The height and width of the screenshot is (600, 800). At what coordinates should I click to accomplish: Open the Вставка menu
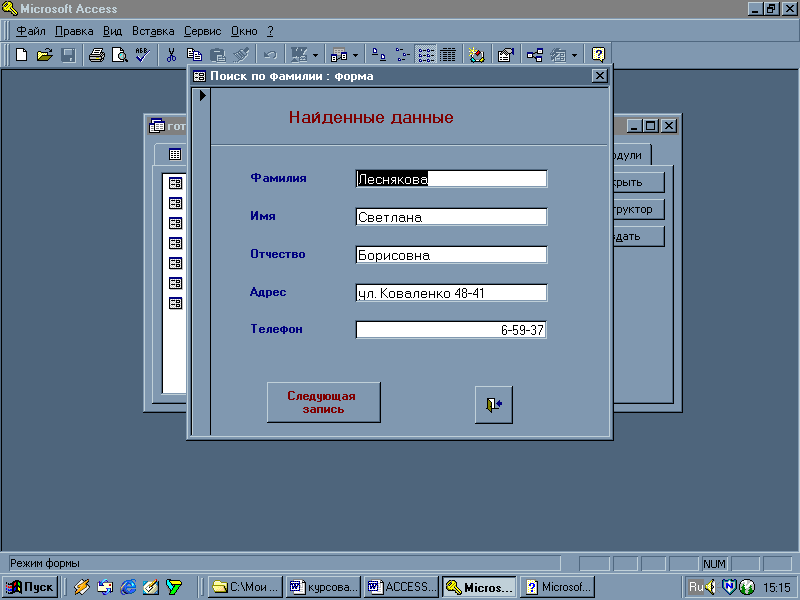click(152, 31)
